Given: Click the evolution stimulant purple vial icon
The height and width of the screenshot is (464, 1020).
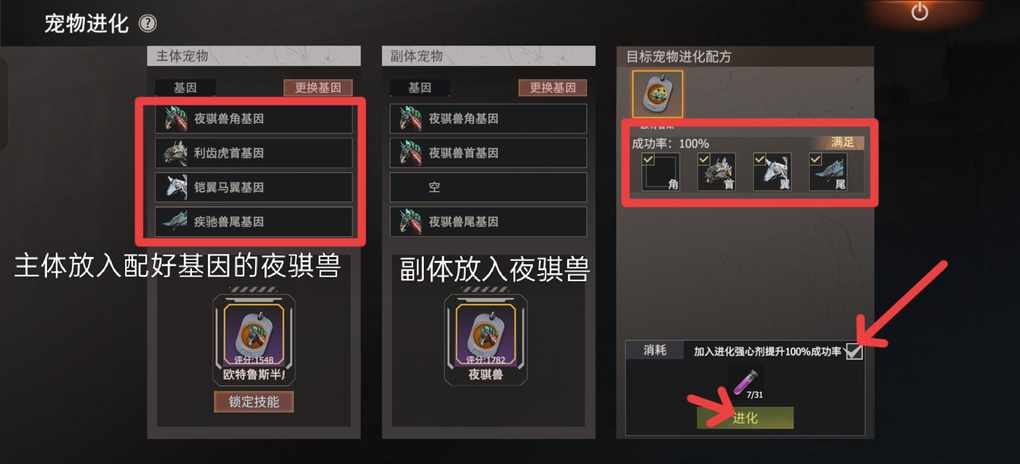Looking at the screenshot, I should (x=744, y=381).
